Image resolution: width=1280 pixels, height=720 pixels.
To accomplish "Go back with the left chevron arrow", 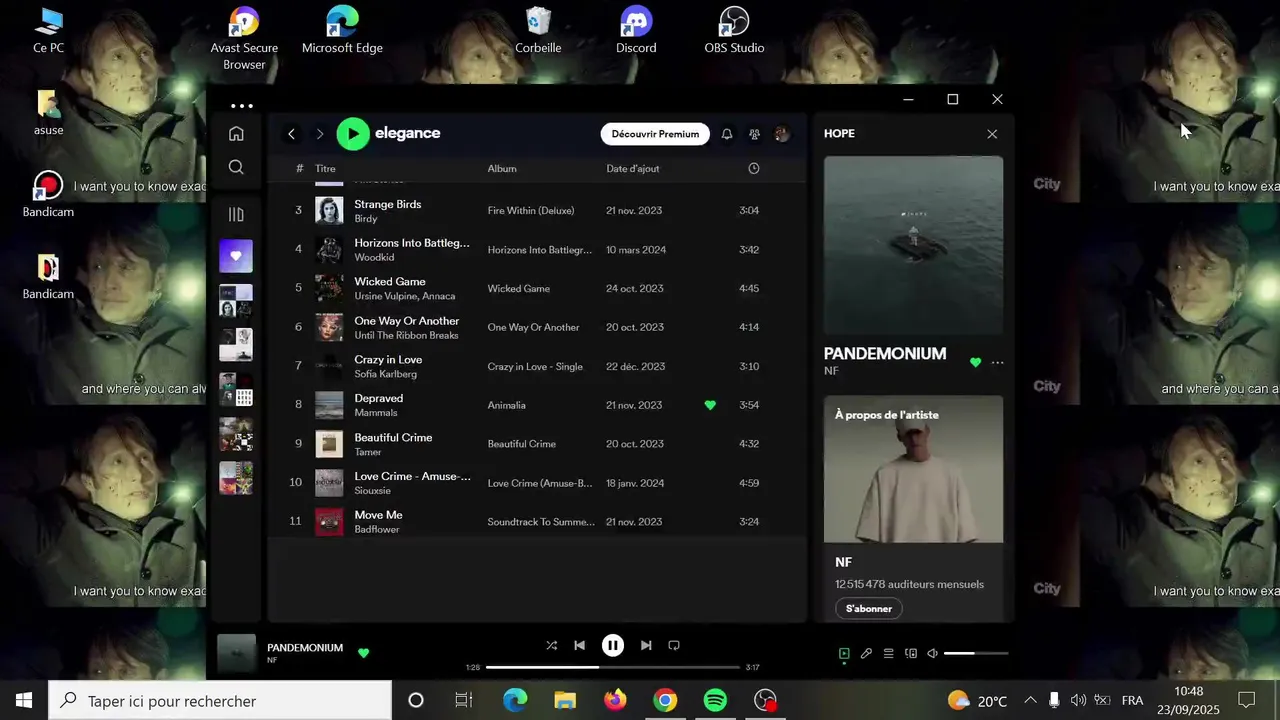I will (291, 134).
